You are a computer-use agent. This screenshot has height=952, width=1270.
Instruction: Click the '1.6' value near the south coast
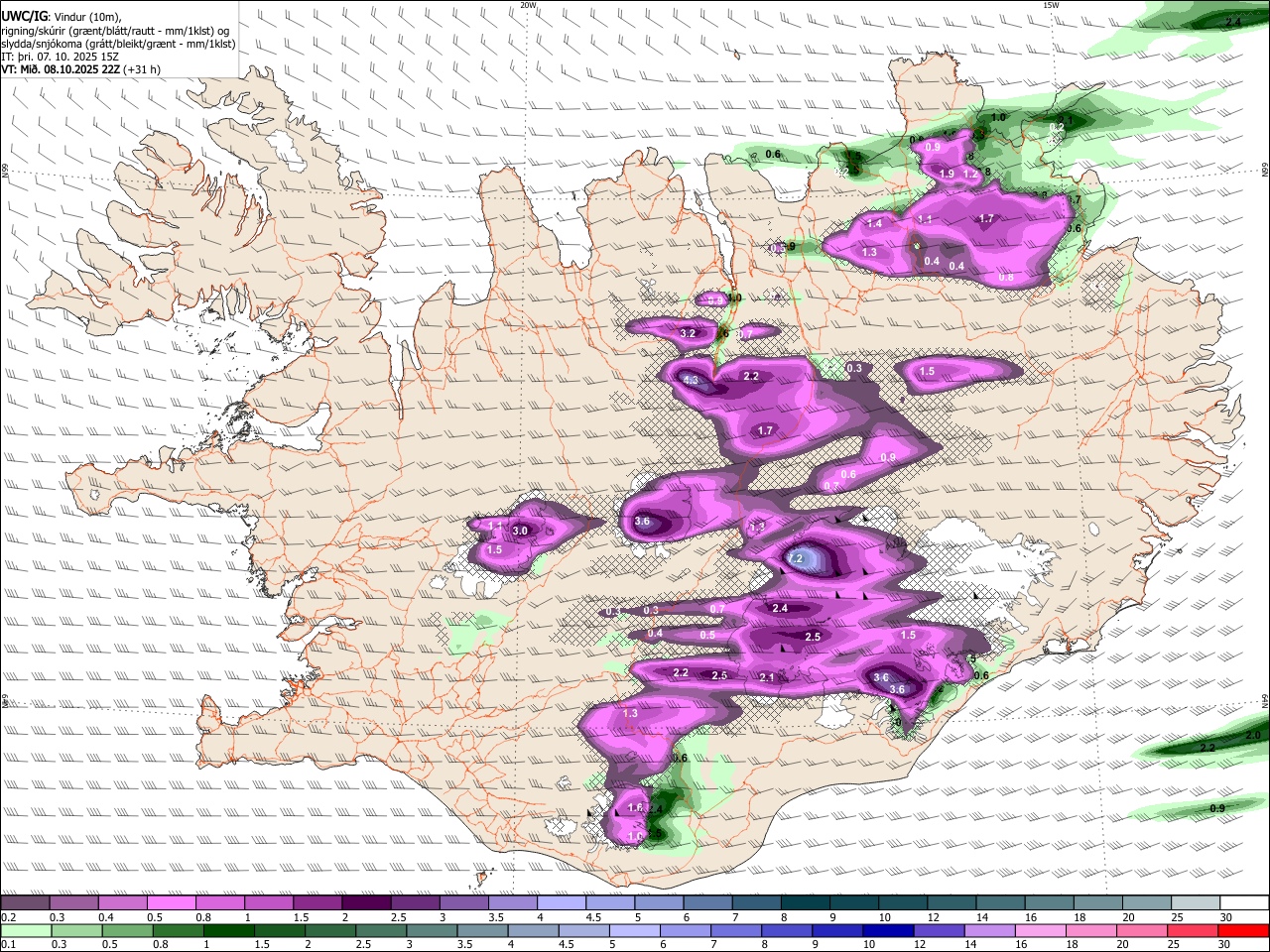click(x=636, y=808)
